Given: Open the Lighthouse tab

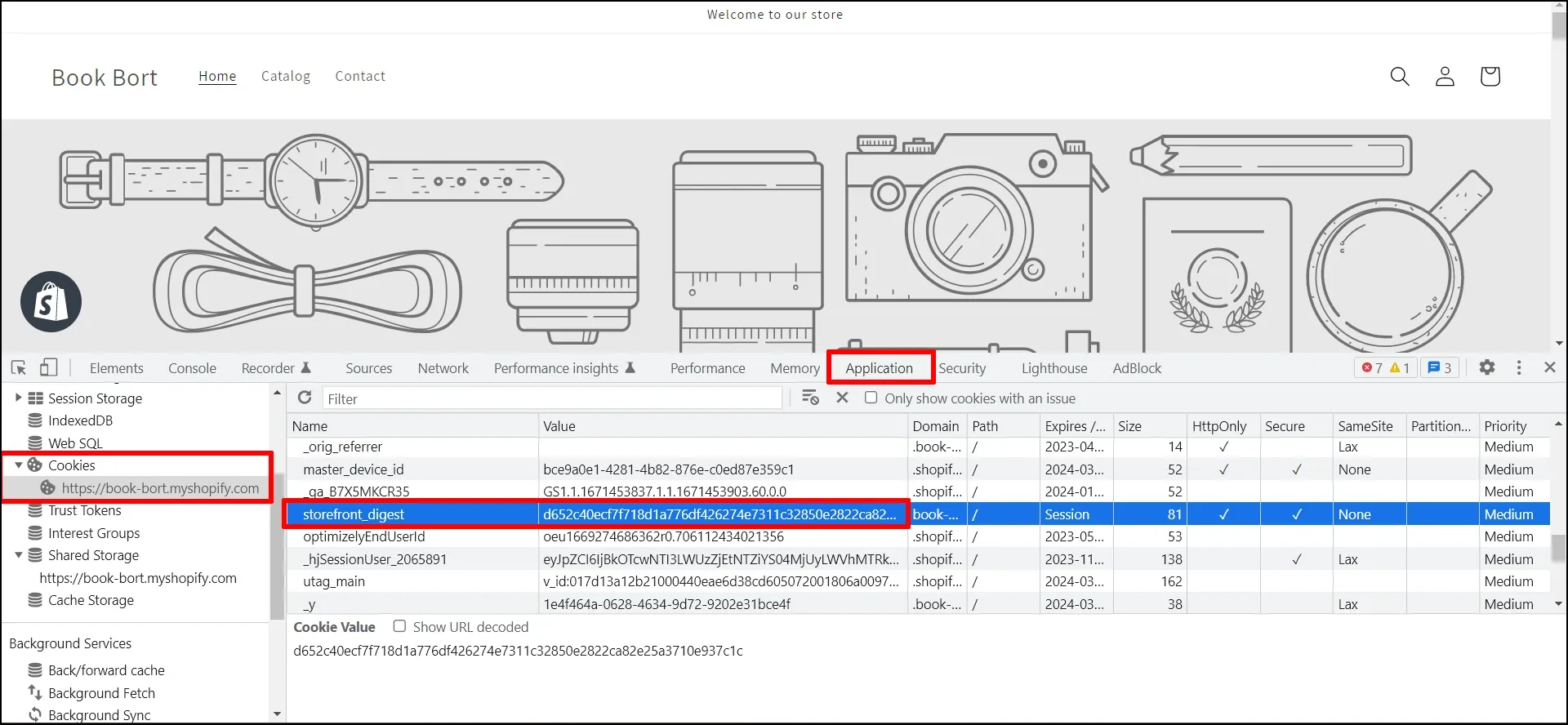Looking at the screenshot, I should pos(1054,368).
